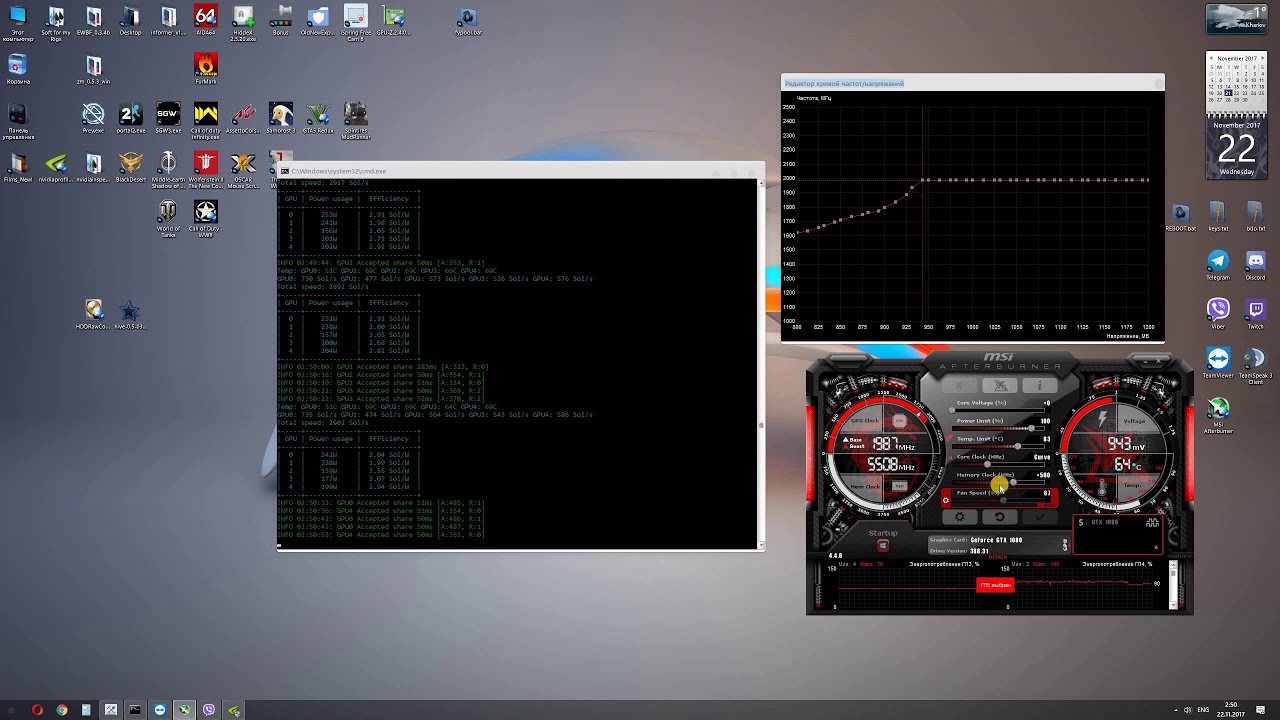Click the cmd.exe window scrollbar
The height and width of the screenshot is (720, 1280).
(x=760, y=364)
